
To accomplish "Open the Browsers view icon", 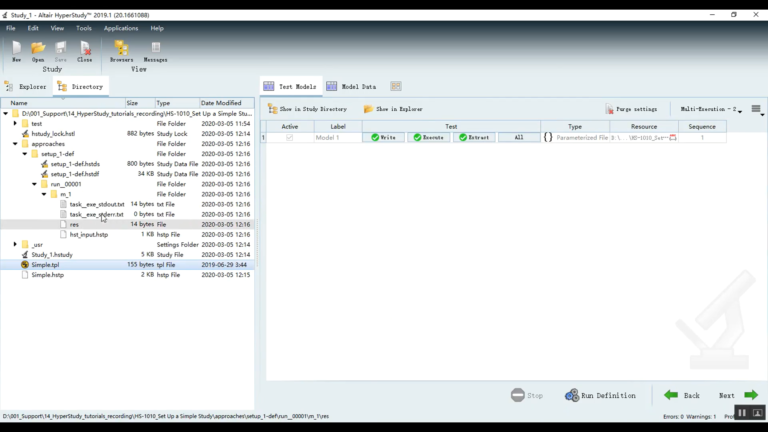I will click(121, 51).
